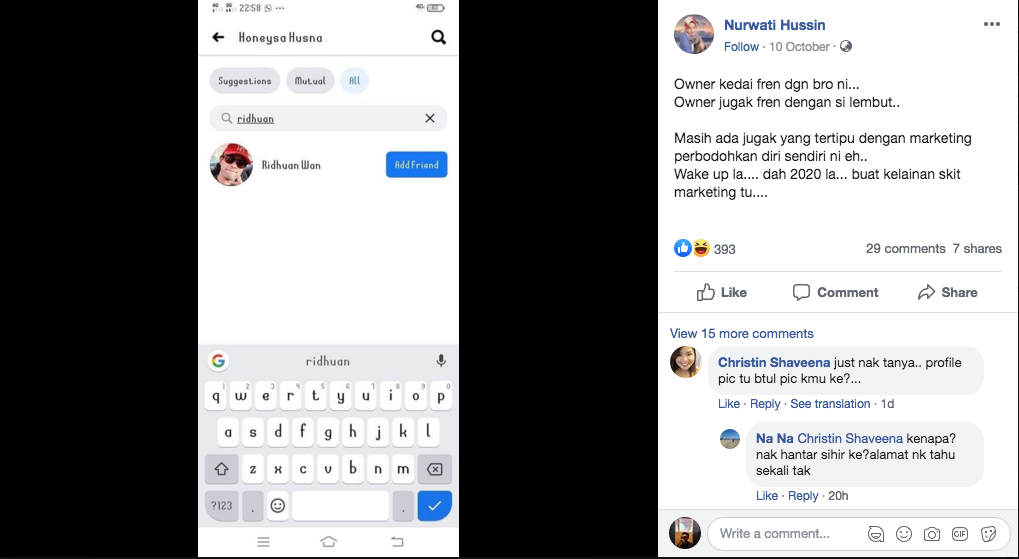
Task: Expand View 15 more comments
Action: coord(742,333)
